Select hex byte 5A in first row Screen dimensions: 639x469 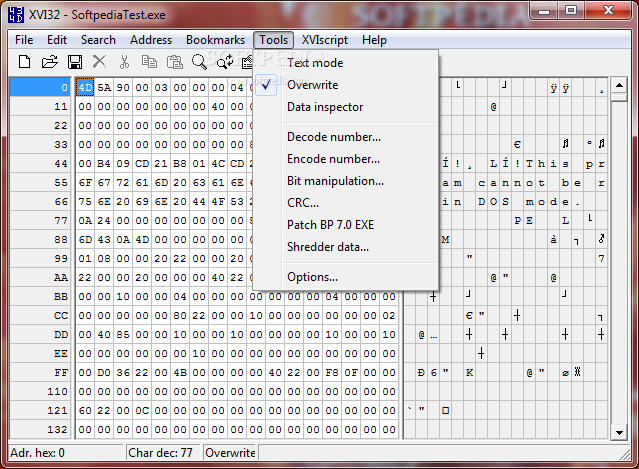tap(104, 88)
